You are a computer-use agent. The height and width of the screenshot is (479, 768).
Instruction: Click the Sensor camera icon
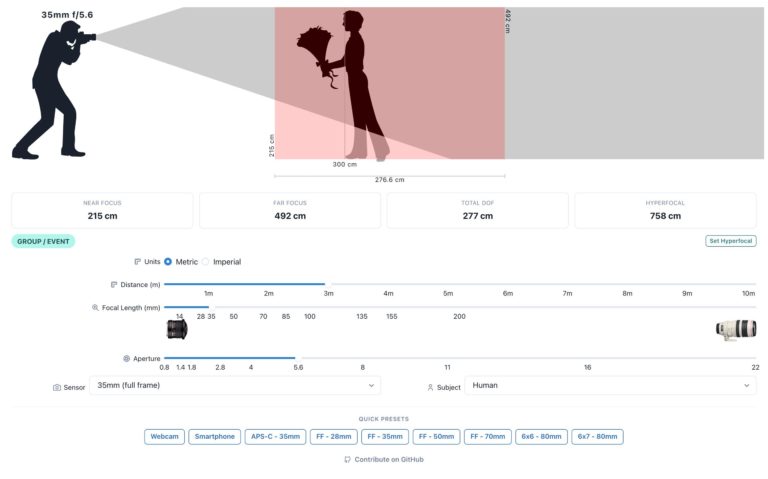click(57, 387)
